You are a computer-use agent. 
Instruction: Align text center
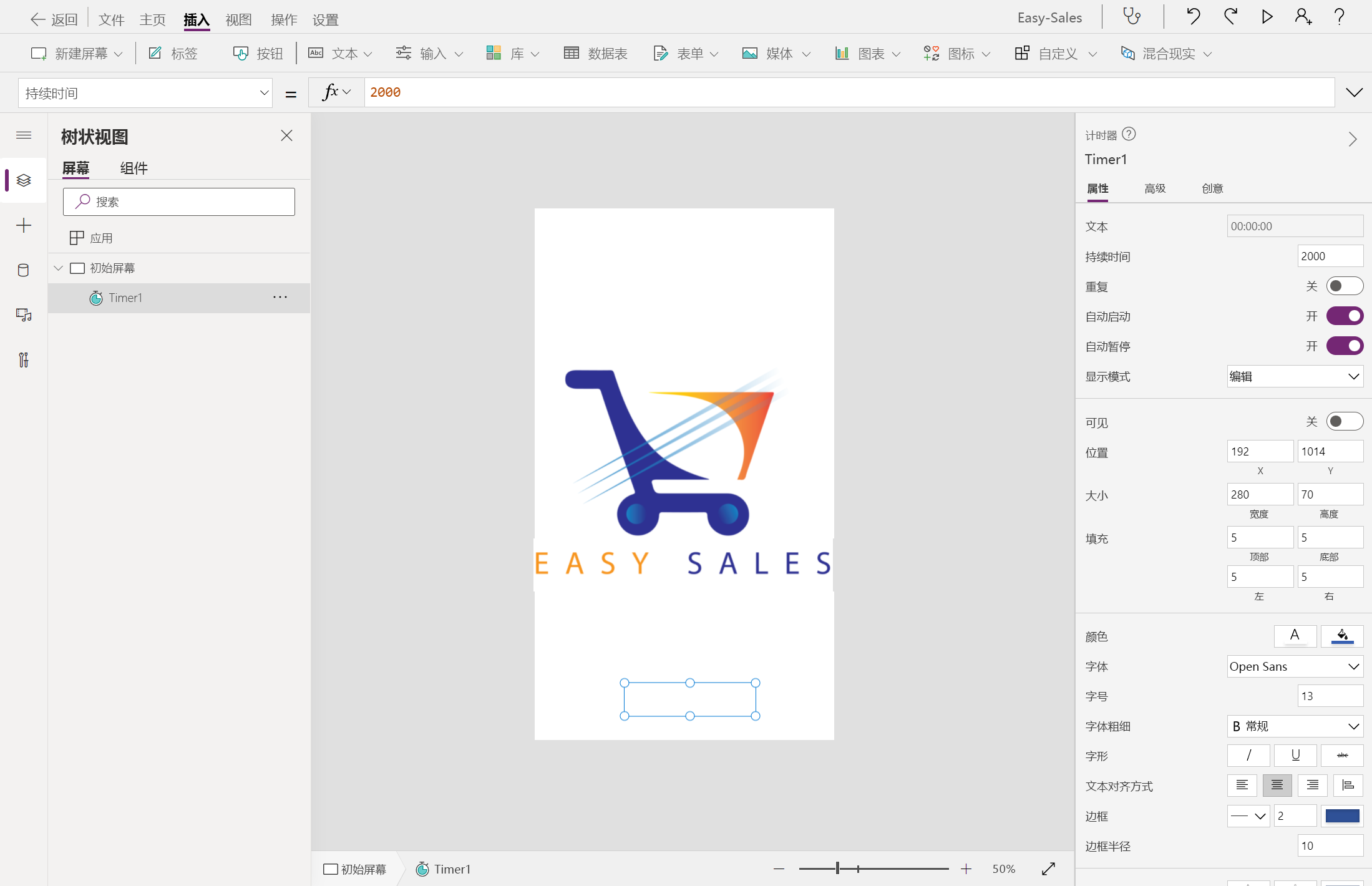pos(1277,786)
